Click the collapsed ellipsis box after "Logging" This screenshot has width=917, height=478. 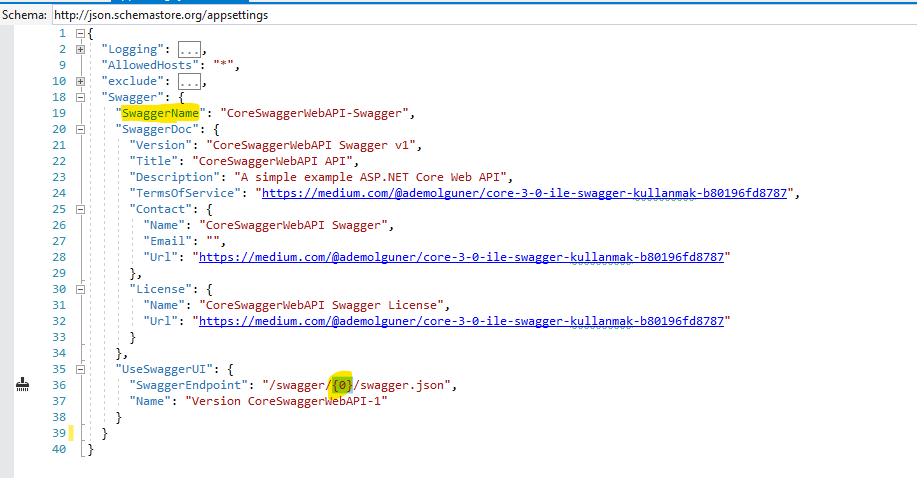pyautogui.click(x=189, y=50)
